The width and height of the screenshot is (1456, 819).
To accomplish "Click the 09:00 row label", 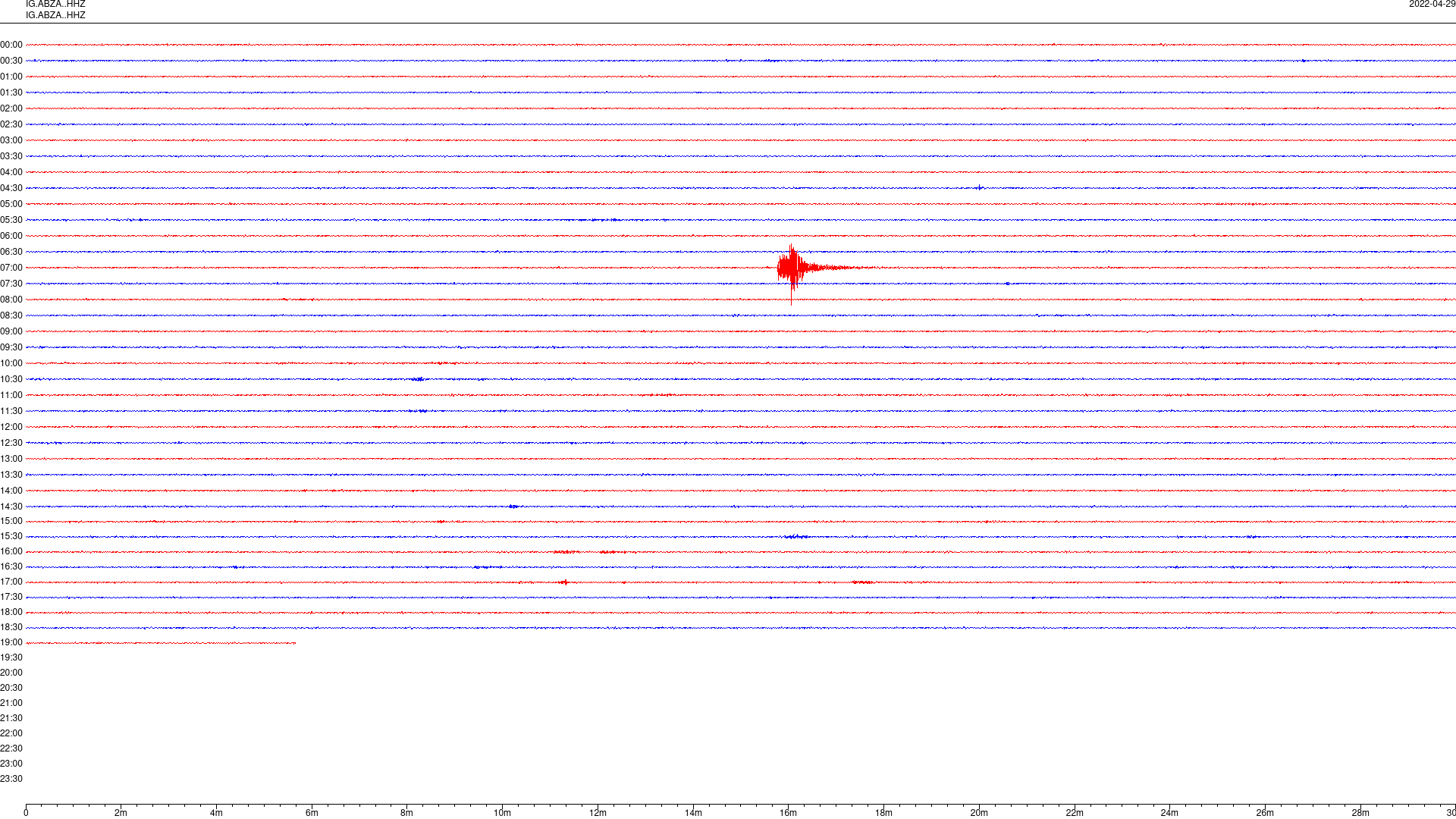I will [11, 331].
